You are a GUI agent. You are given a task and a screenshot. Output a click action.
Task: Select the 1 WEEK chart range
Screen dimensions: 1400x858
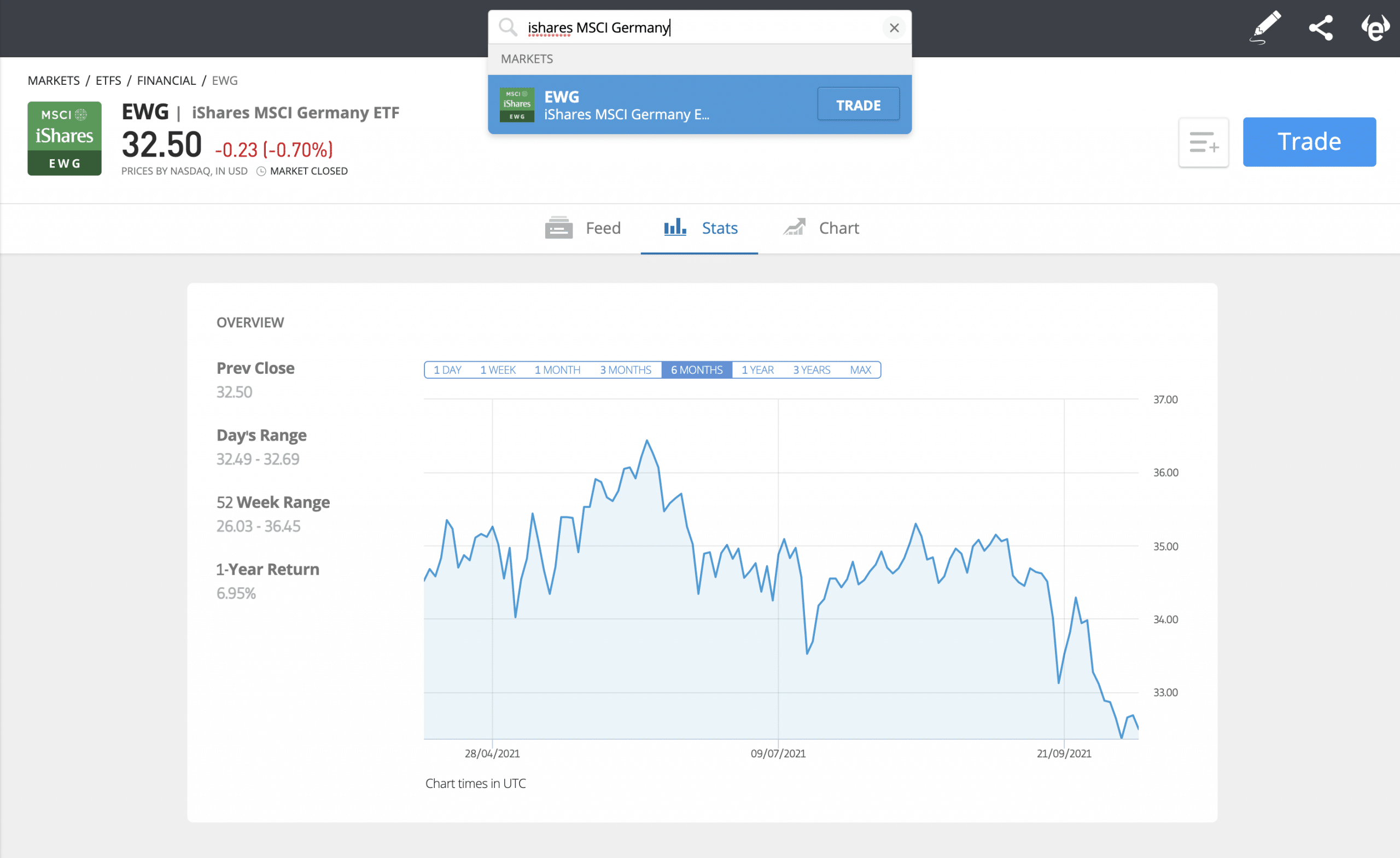(498, 370)
